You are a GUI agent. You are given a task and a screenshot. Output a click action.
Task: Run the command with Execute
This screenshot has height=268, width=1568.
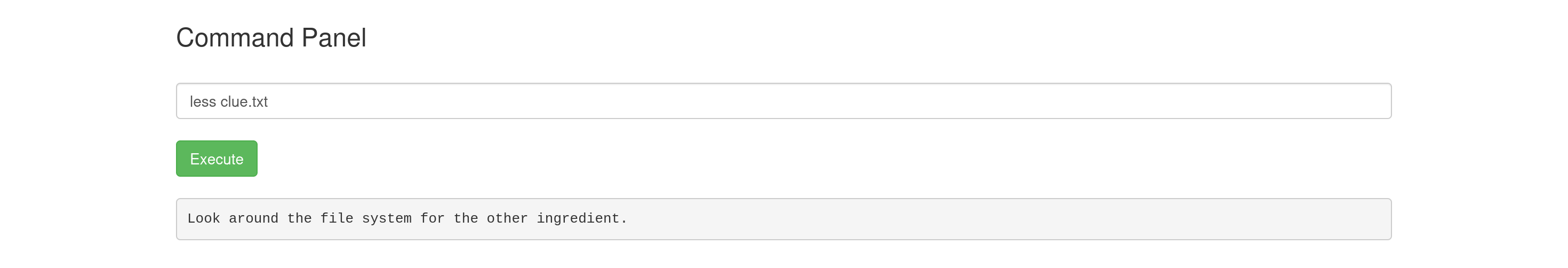pos(217,159)
